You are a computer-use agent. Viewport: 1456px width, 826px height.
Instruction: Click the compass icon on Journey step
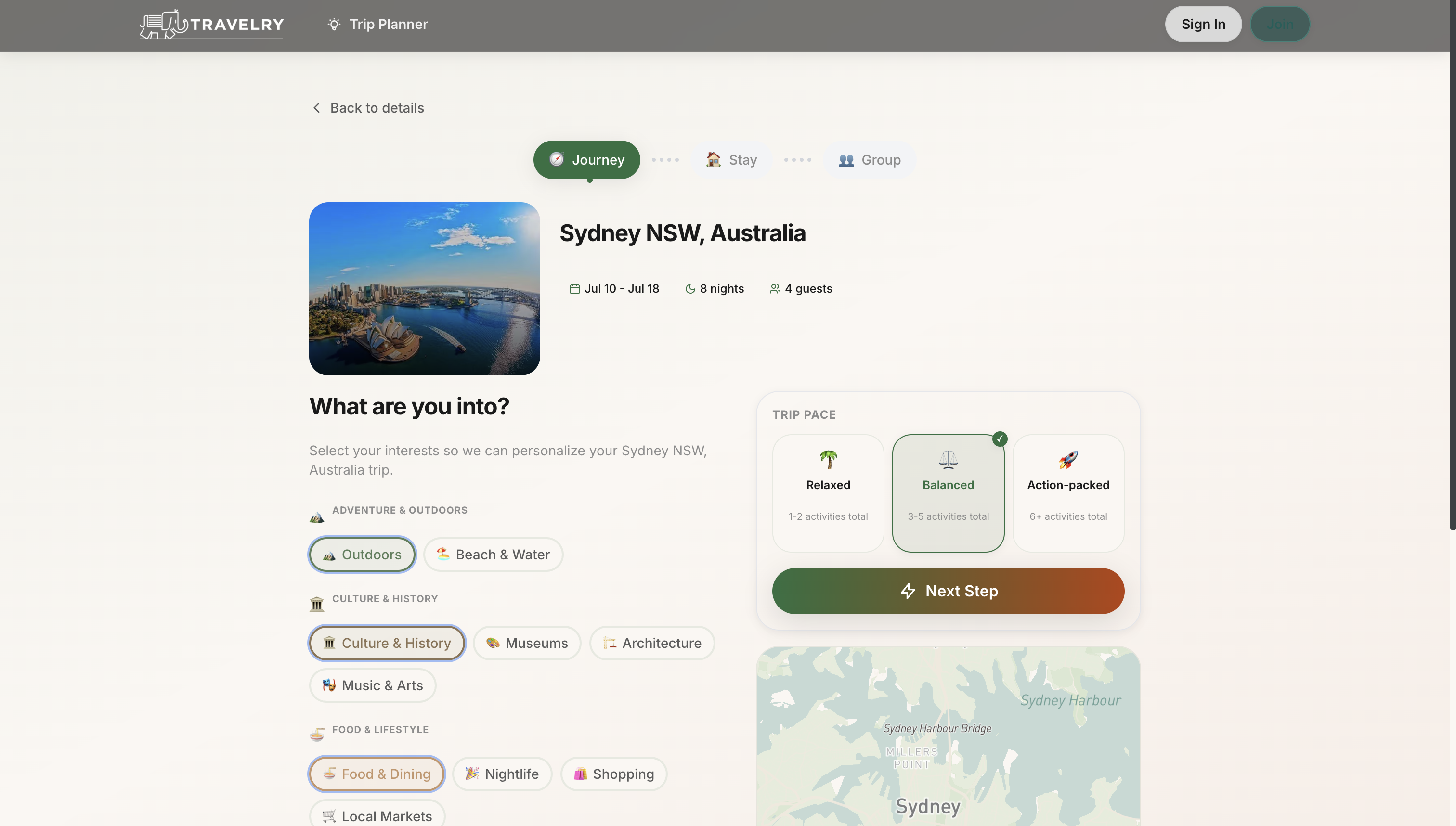coord(557,160)
